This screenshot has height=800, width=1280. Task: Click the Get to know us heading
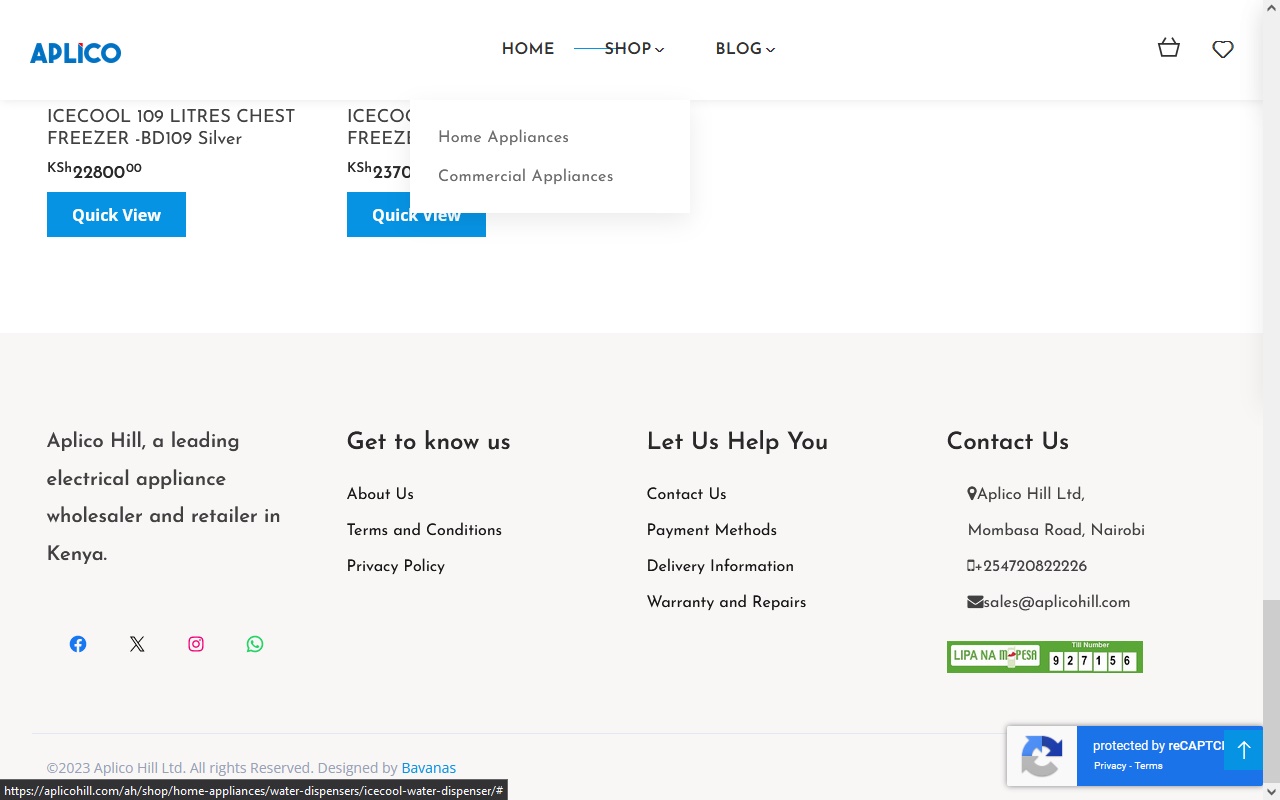(428, 441)
